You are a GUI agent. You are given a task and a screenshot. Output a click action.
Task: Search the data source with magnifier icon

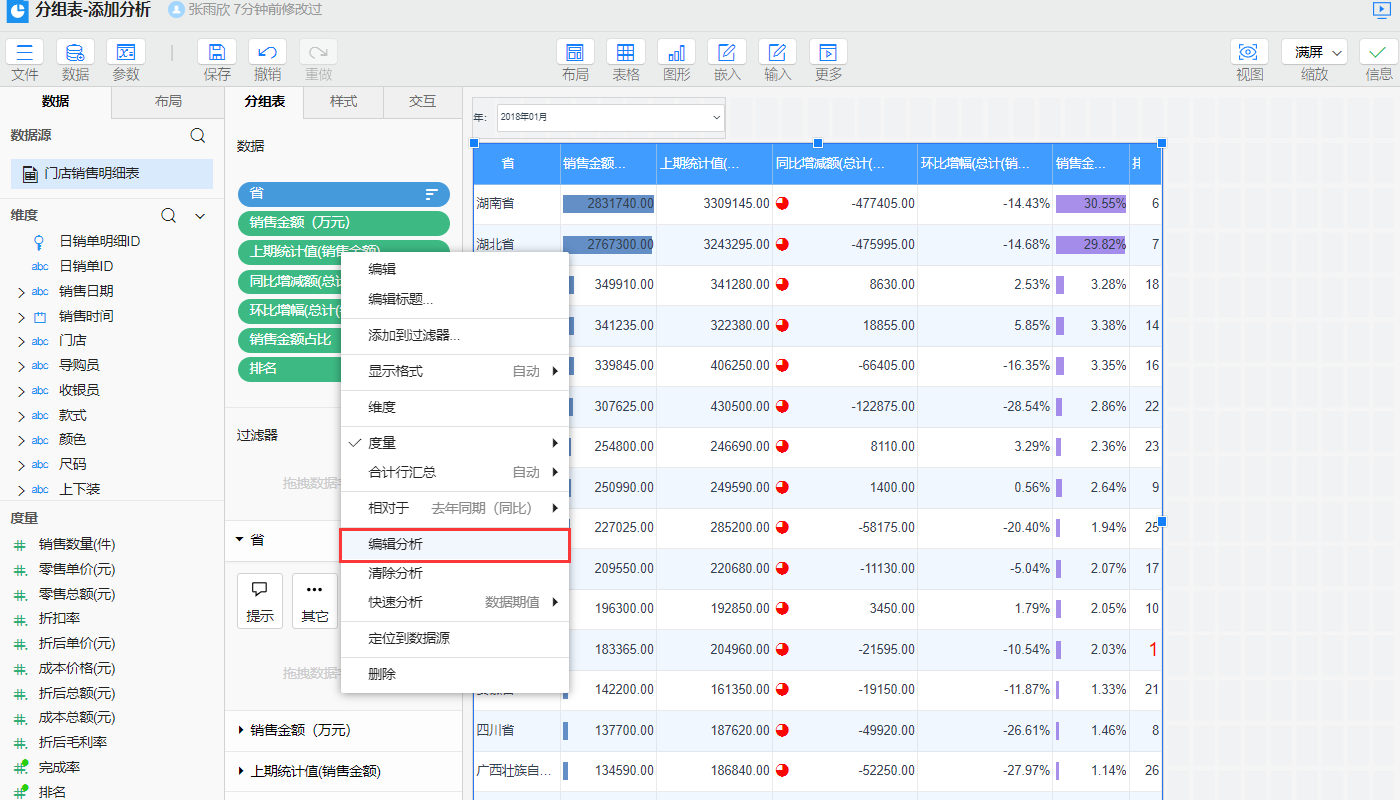pos(198,136)
